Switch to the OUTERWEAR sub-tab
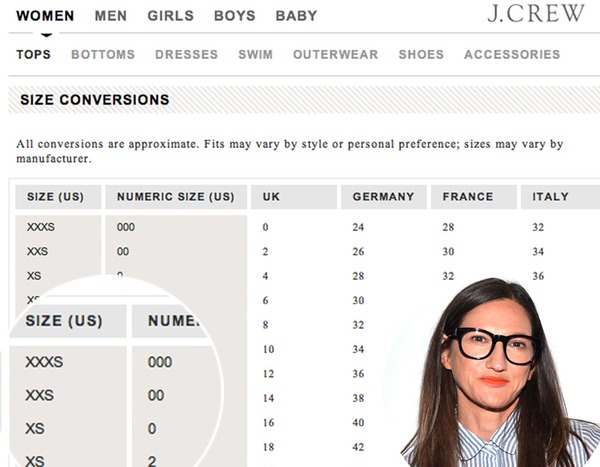The width and height of the screenshot is (600, 467). 336,54
